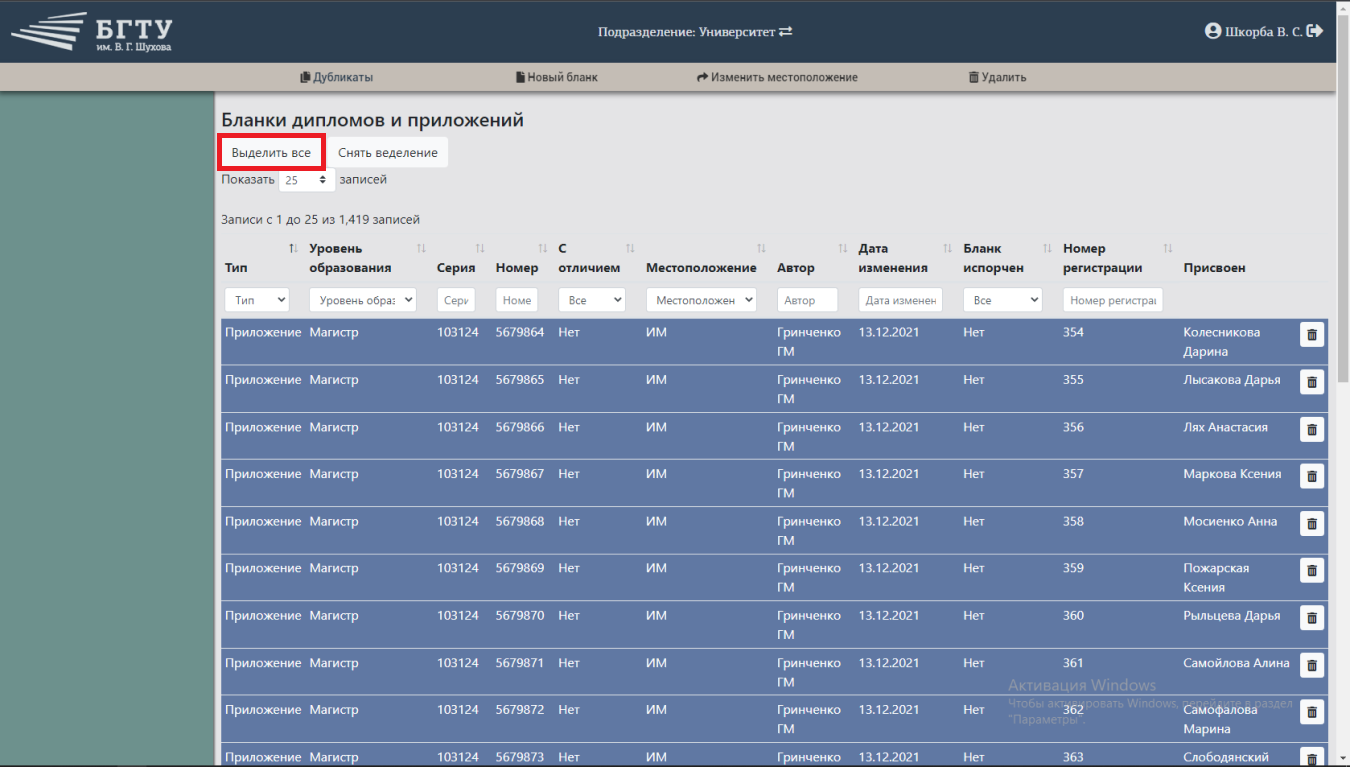This screenshot has height=767, width=1350.
Task: Delete Мосиенко Анна entry using trash icon
Action: (x=1312, y=523)
